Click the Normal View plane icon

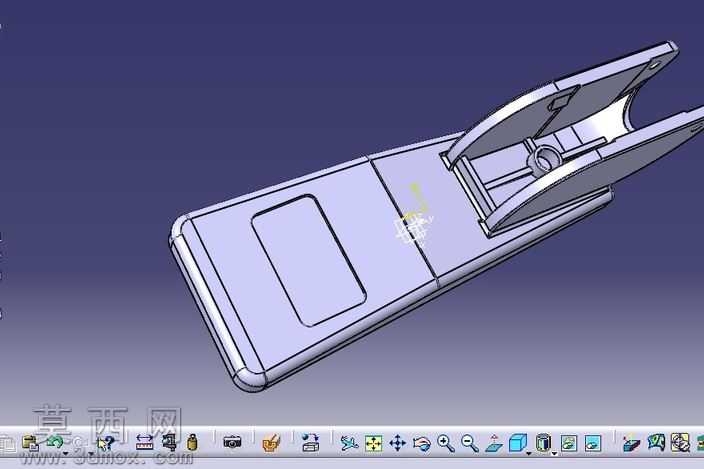[493, 443]
